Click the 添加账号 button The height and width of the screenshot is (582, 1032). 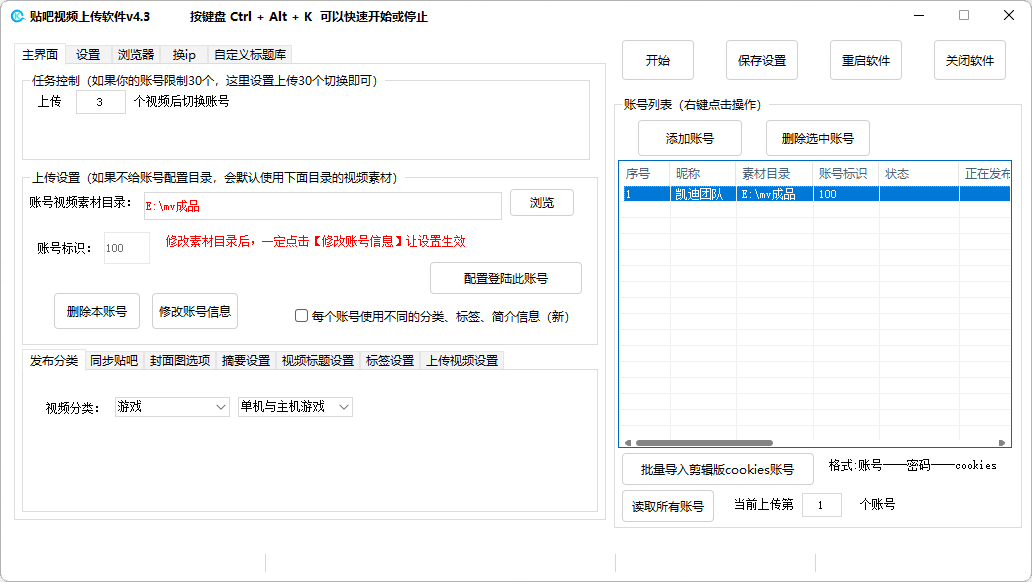coord(690,138)
